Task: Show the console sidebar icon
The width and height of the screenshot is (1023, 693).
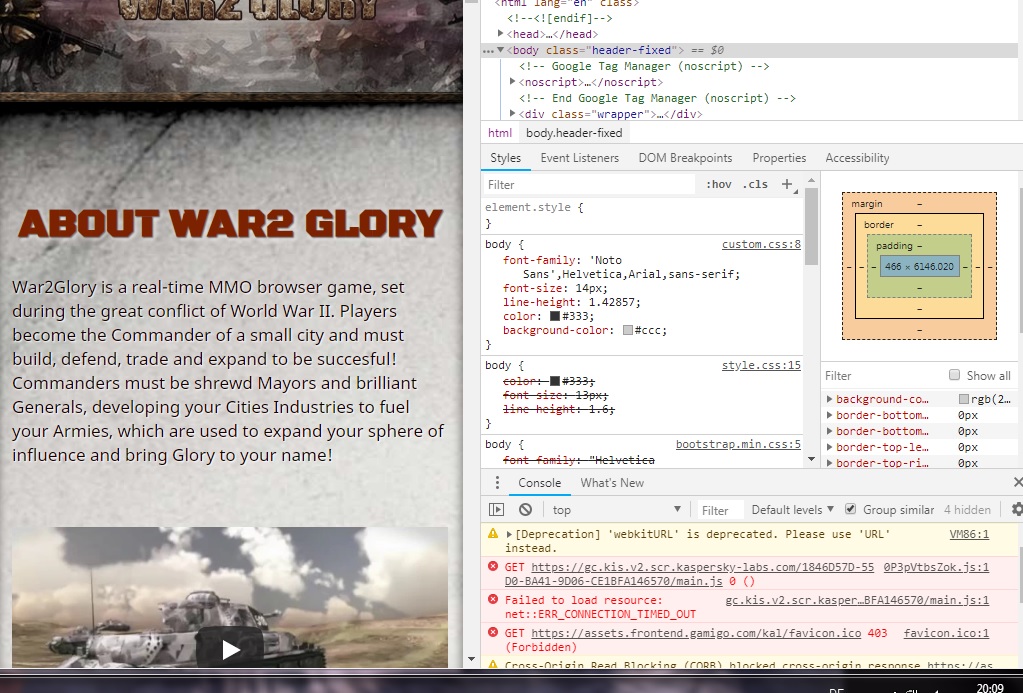Action: pyautogui.click(x=496, y=510)
